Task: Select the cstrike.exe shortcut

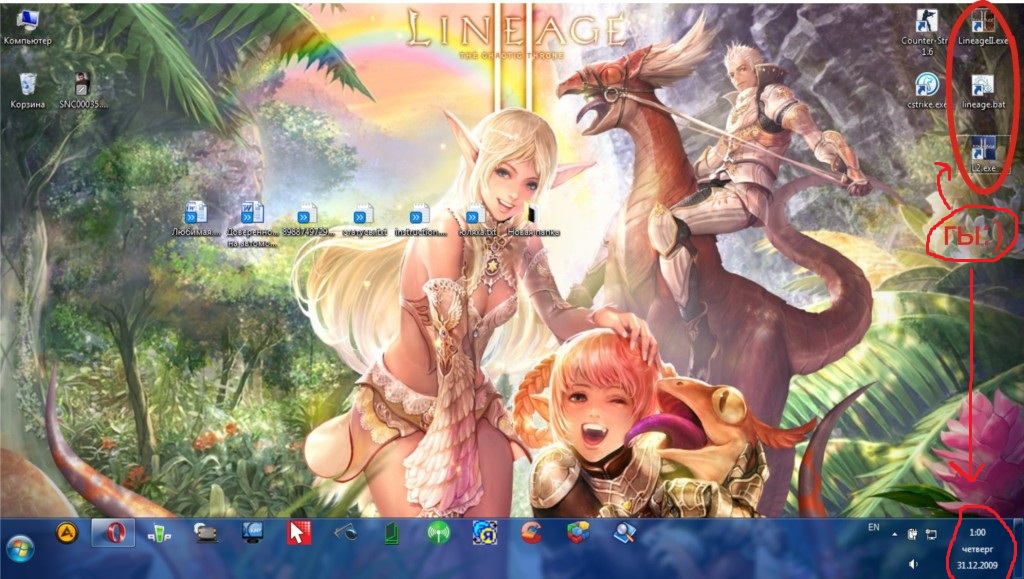Action: click(926, 90)
